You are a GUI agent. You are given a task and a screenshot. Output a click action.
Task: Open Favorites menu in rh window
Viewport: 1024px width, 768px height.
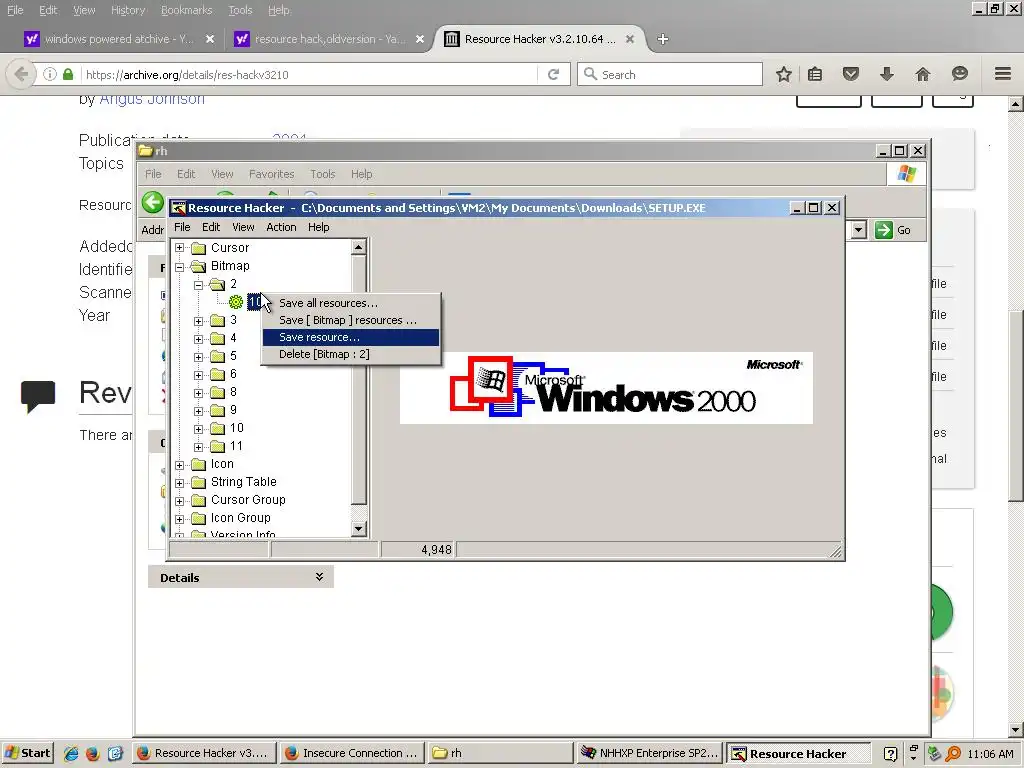coord(272,174)
